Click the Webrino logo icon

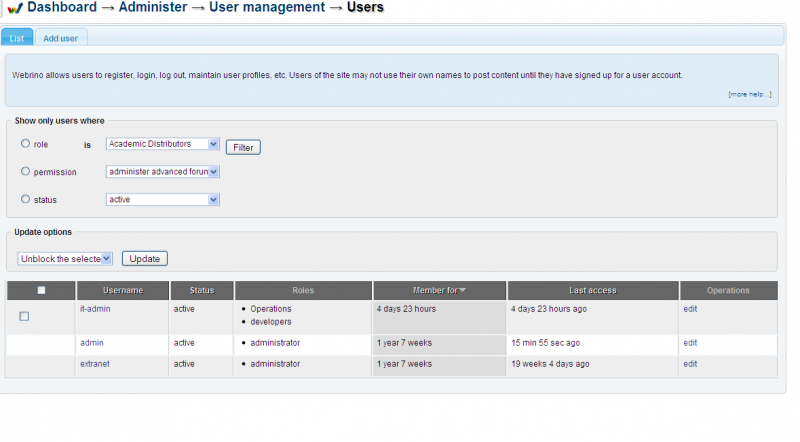pyautogui.click(x=14, y=8)
